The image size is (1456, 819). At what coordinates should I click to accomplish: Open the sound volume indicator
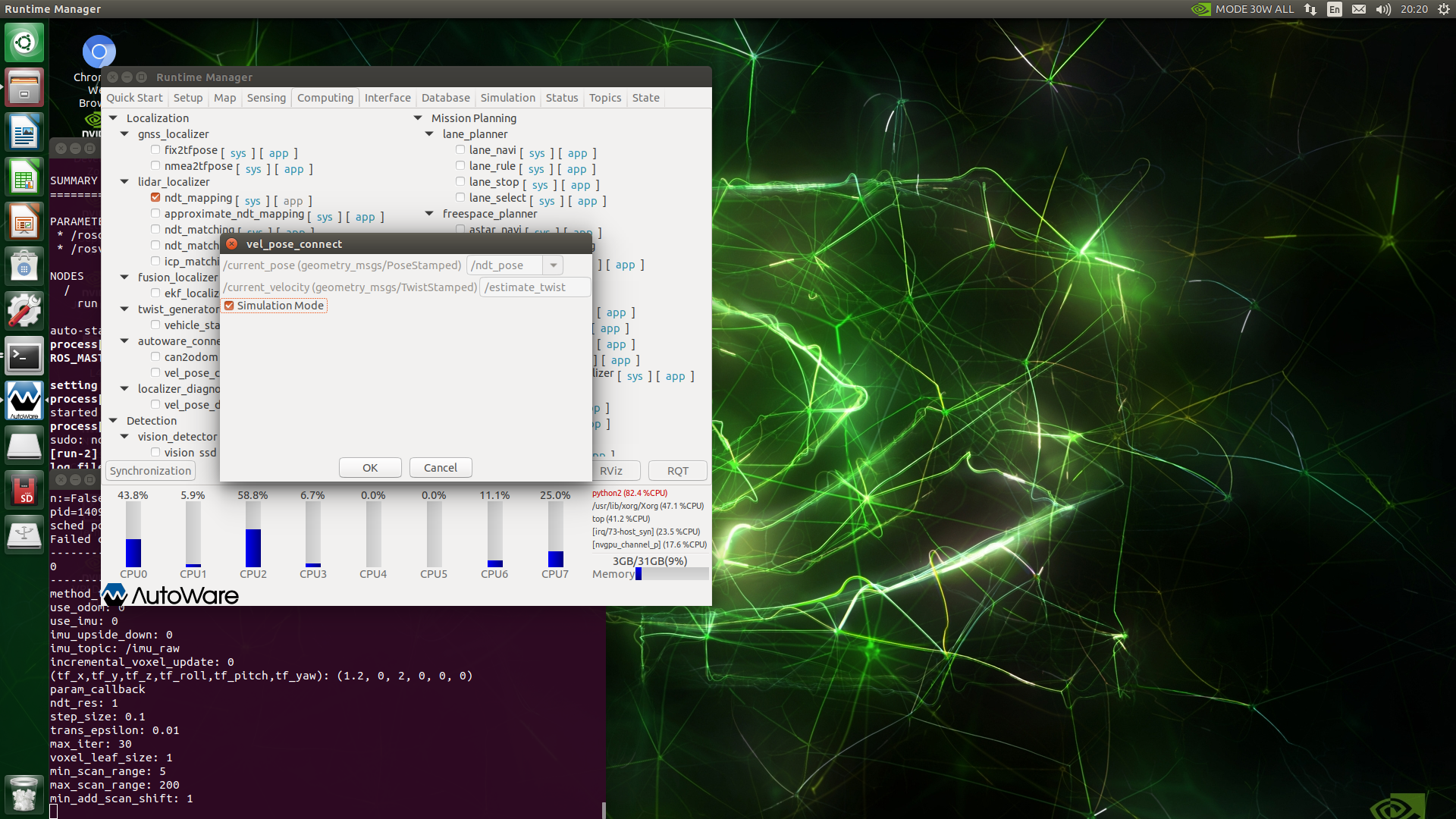pos(1383,9)
